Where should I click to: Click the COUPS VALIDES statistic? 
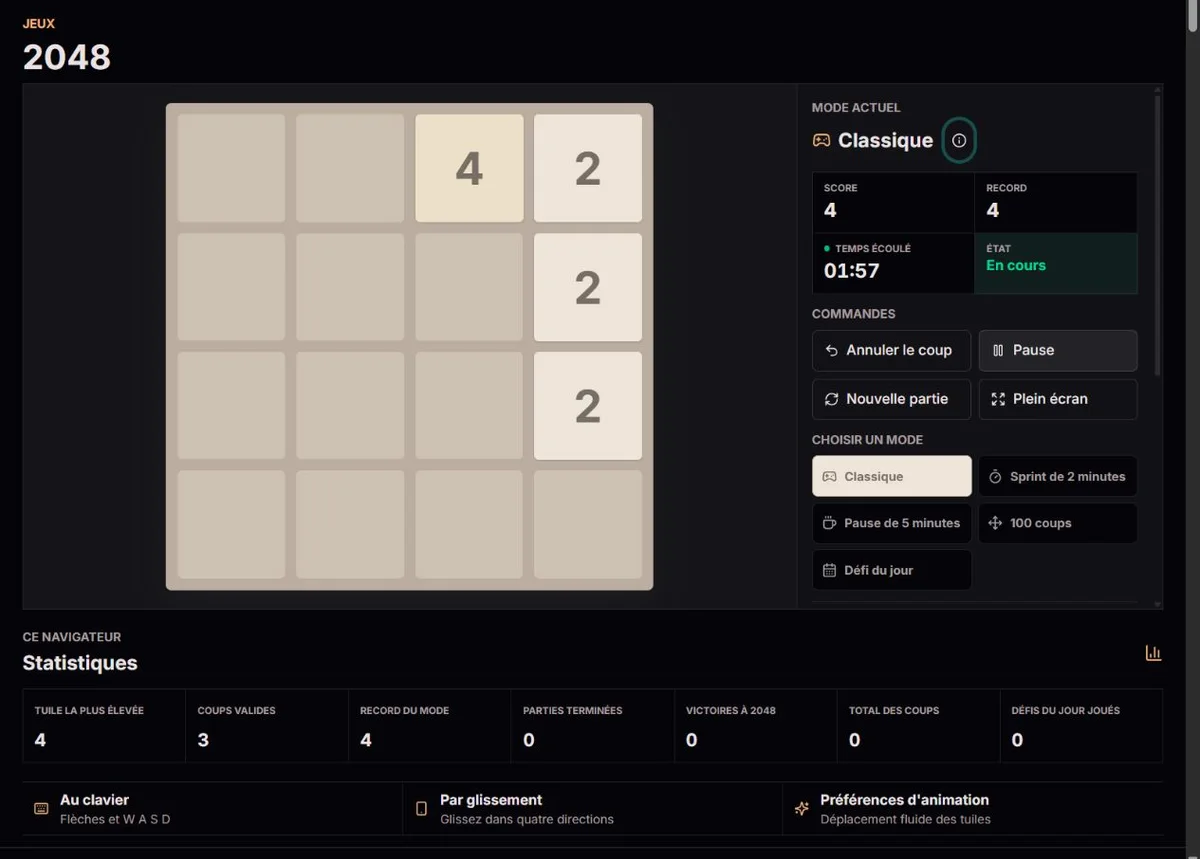[x=267, y=726]
